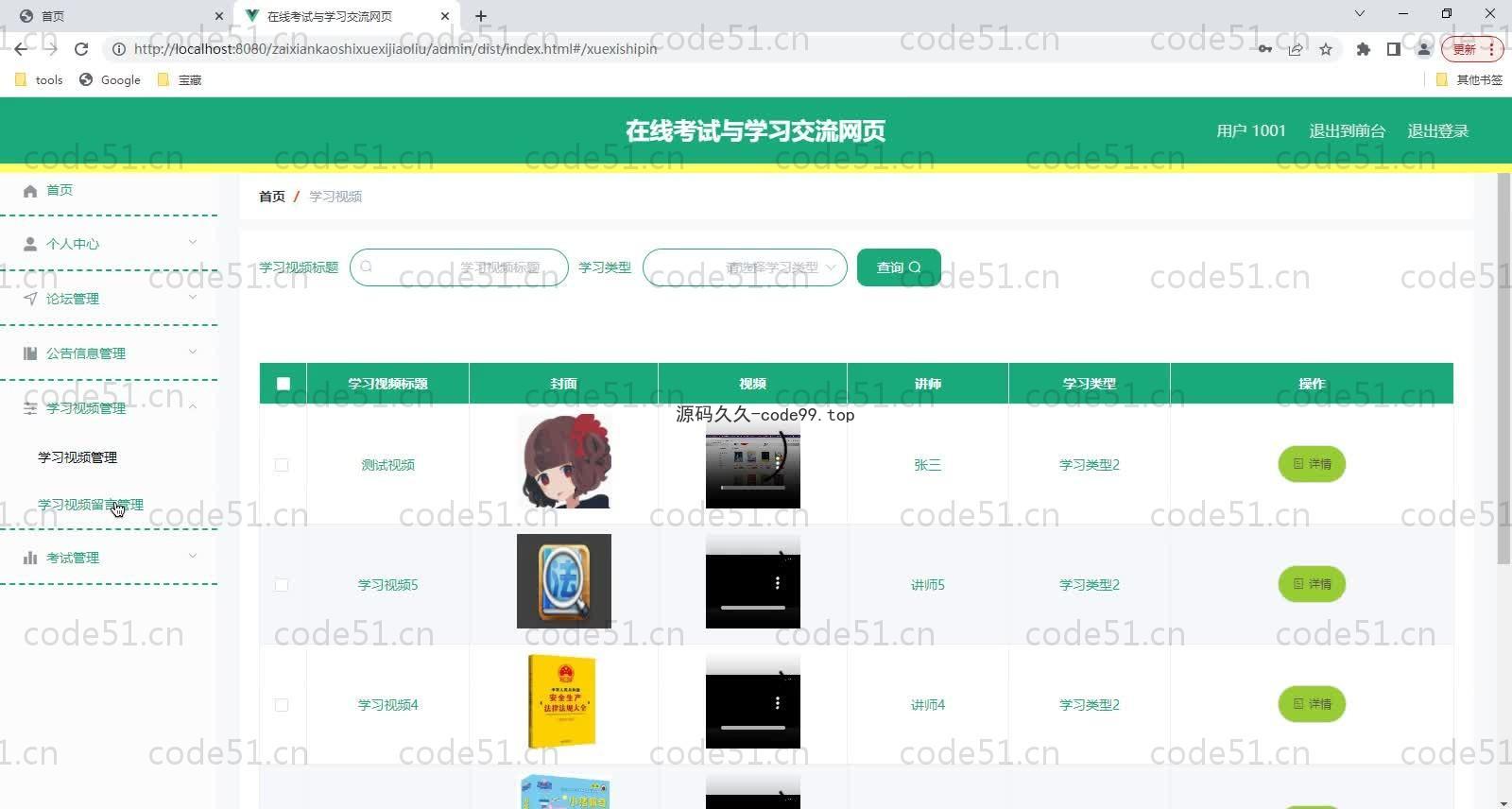Click the 学习视频标题 search input field
The height and width of the screenshot is (809, 1512).
click(x=459, y=267)
